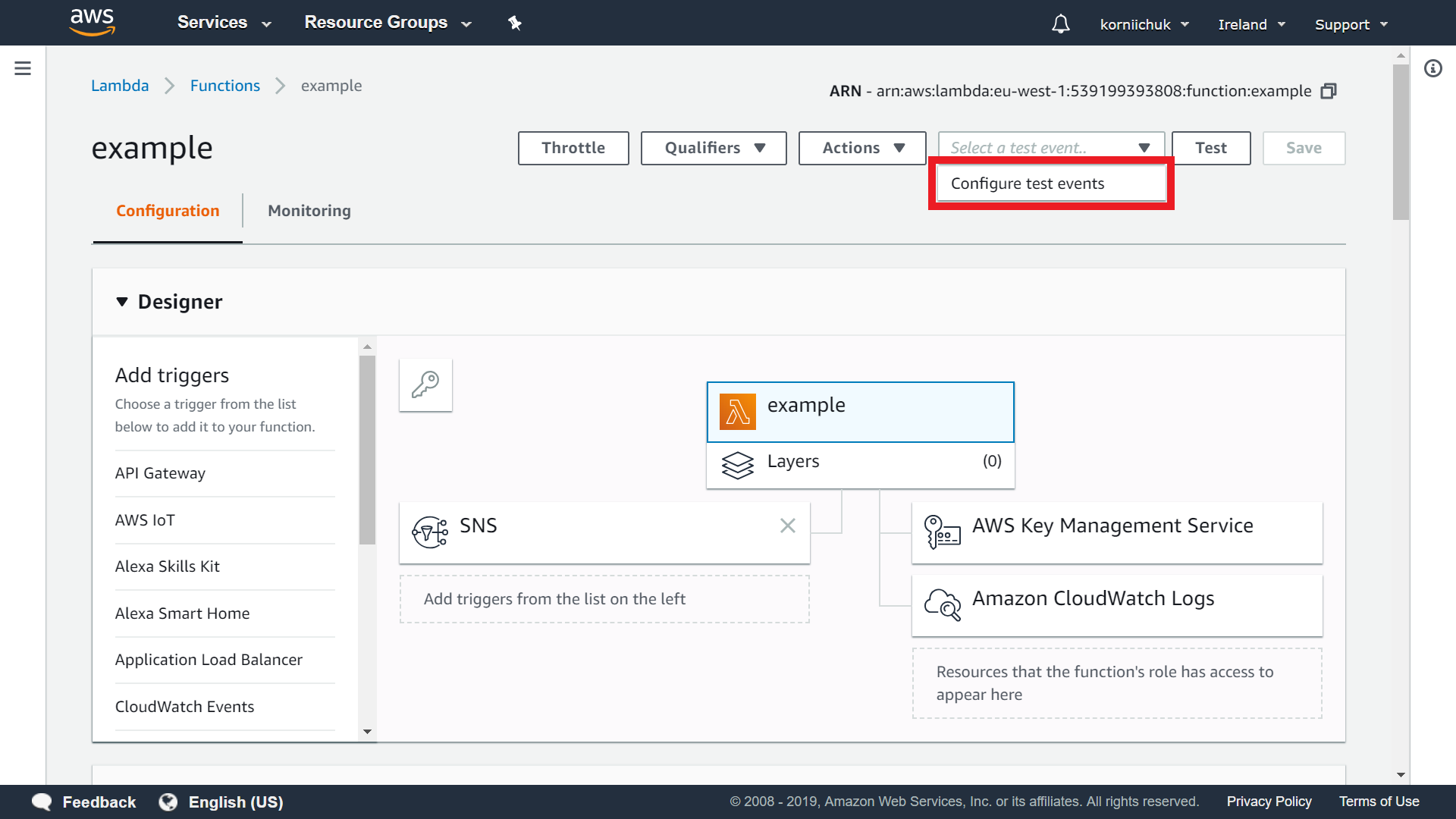This screenshot has height=819, width=1456.
Task: Add API Gateway trigger from list
Action: pos(160,473)
